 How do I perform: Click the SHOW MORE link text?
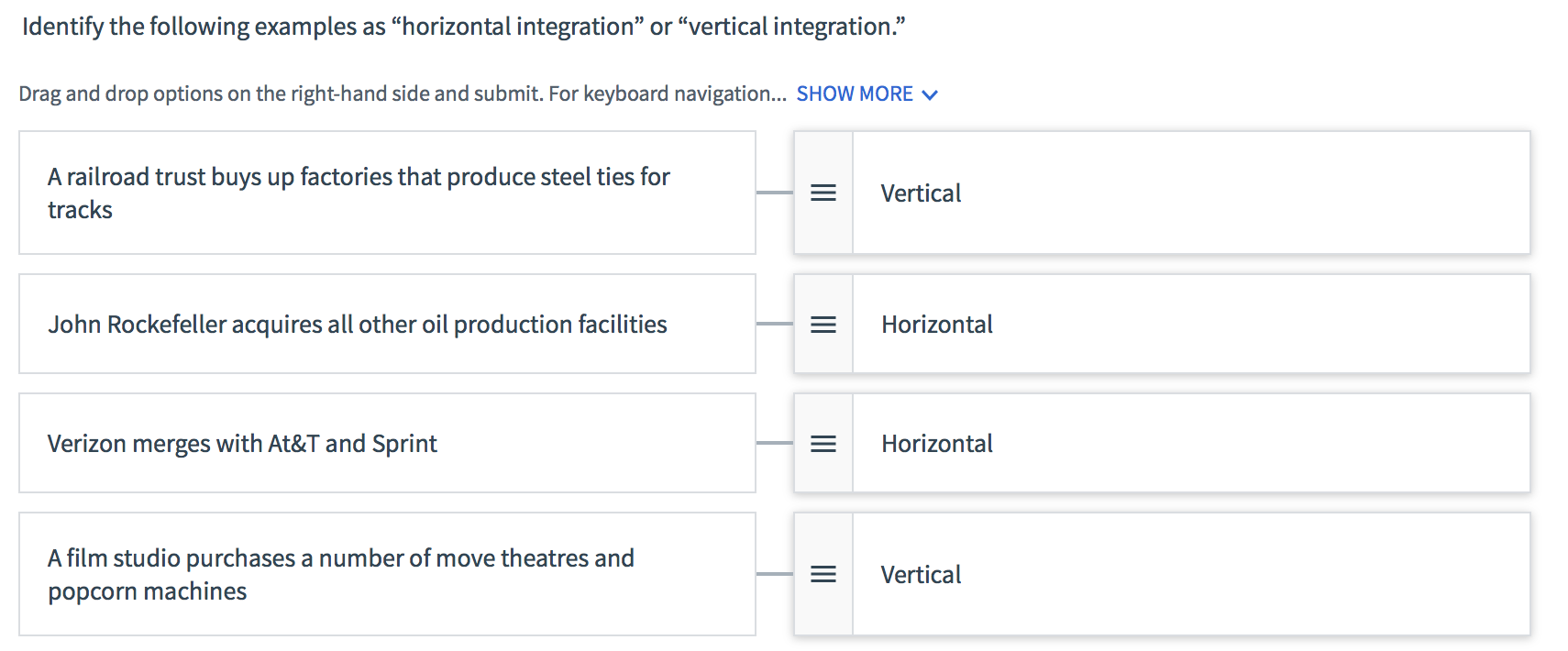pyautogui.click(x=854, y=94)
